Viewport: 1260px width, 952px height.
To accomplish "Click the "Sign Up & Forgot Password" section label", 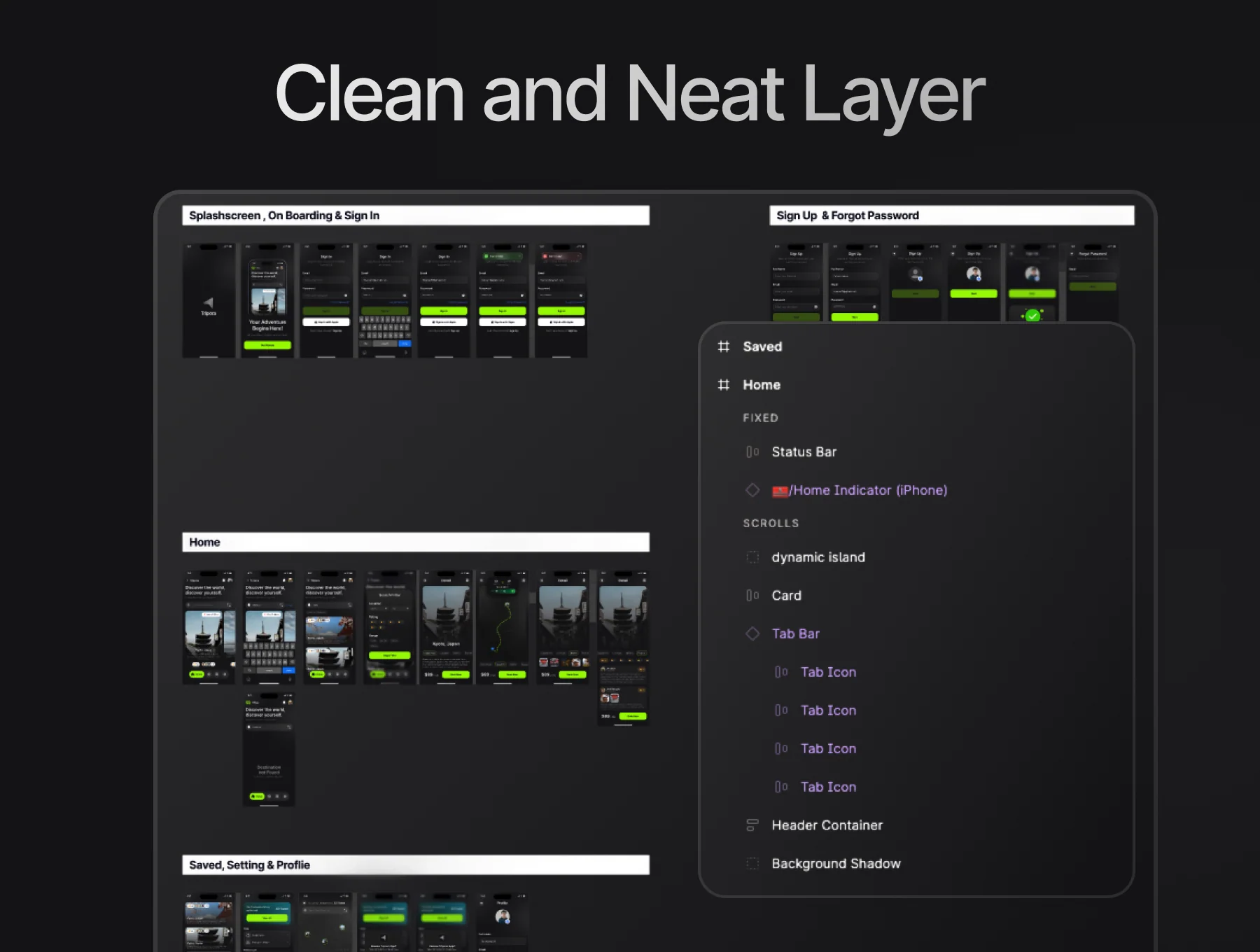I will 952,216.
